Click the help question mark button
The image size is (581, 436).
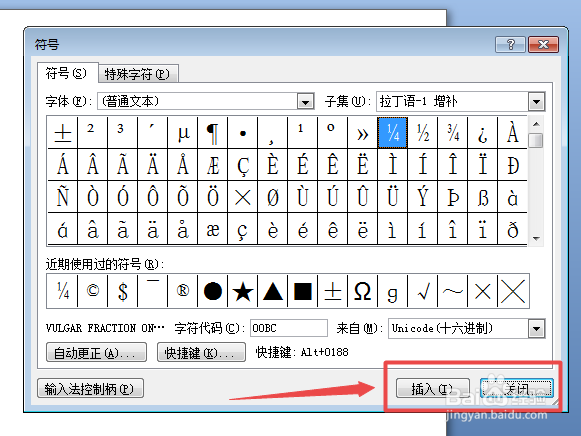[510, 45]
